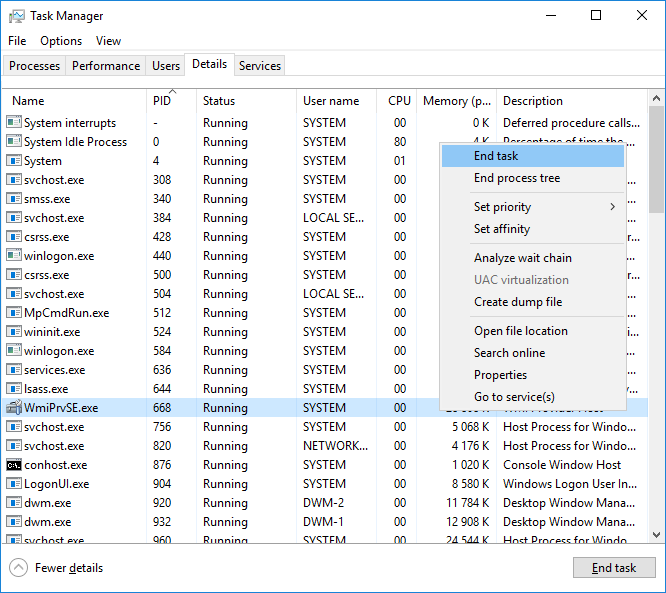
Task: Click the dwm.exe icon with PID 920
Action: (14, 503)
